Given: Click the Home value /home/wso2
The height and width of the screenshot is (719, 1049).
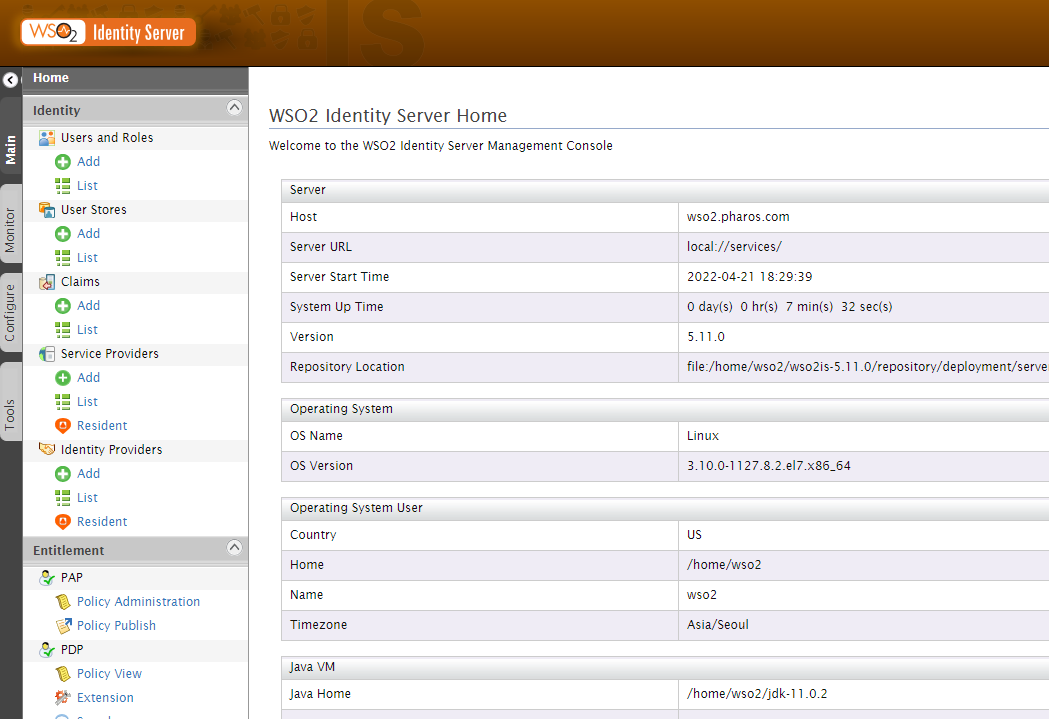Looking at the screenshot, I should [724, 565].
